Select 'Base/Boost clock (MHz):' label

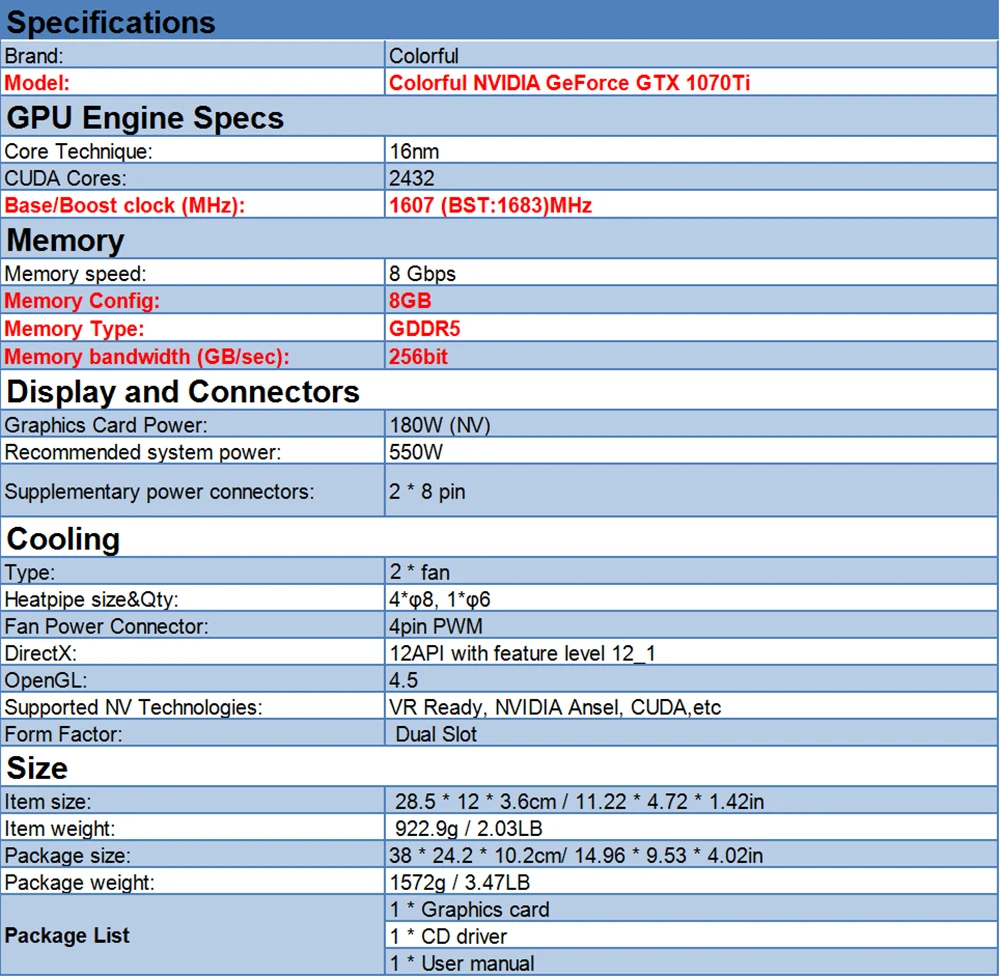pos(124,205)
